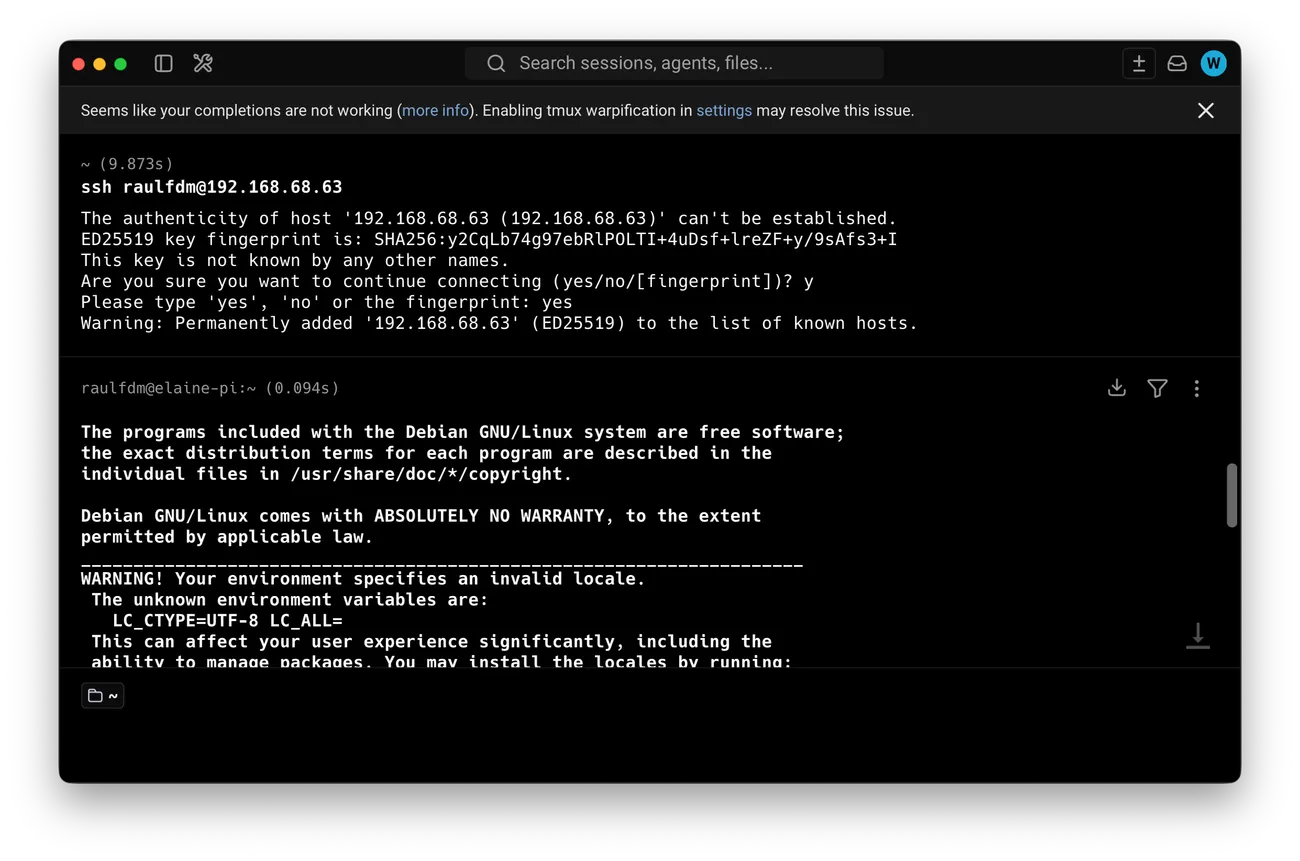
Task: Open the inbox tray icon
Action: pyautogui.click(x=1177, y=64)
